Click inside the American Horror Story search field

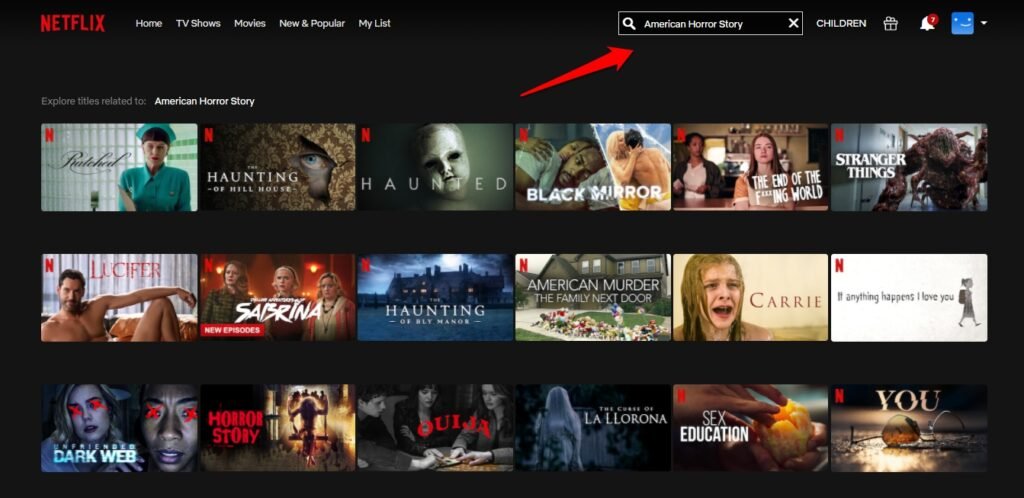tap(711, 23)
